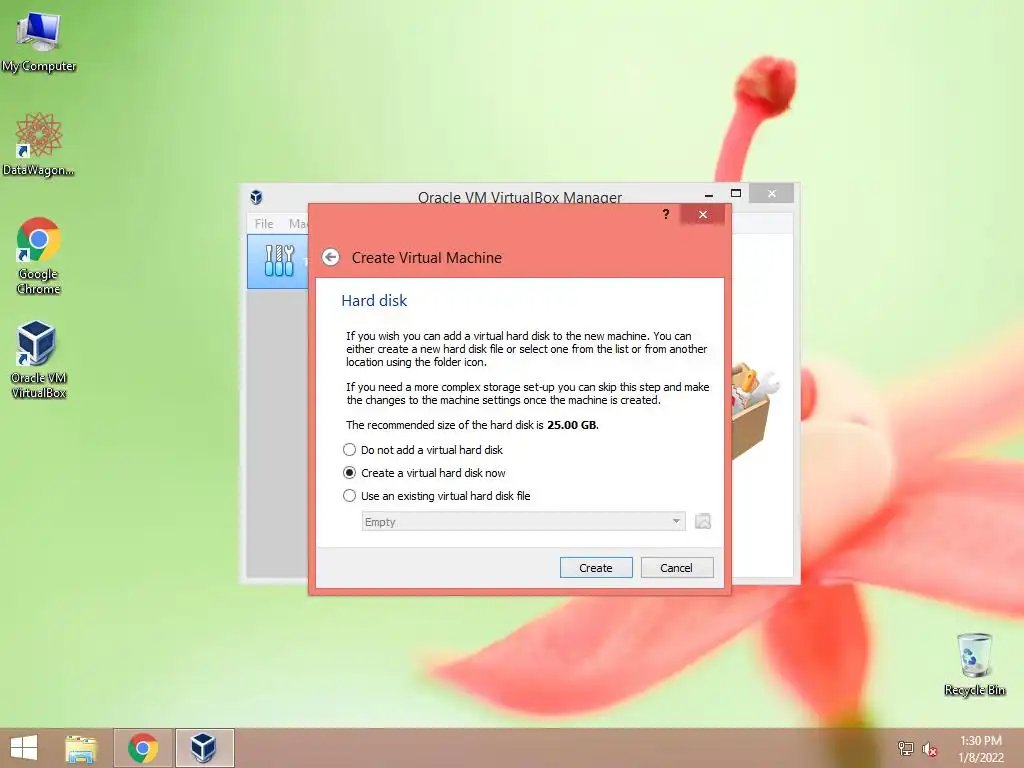
Task: Click the folder browse icon beside Empty dropdown
Action: pos(703,521)
